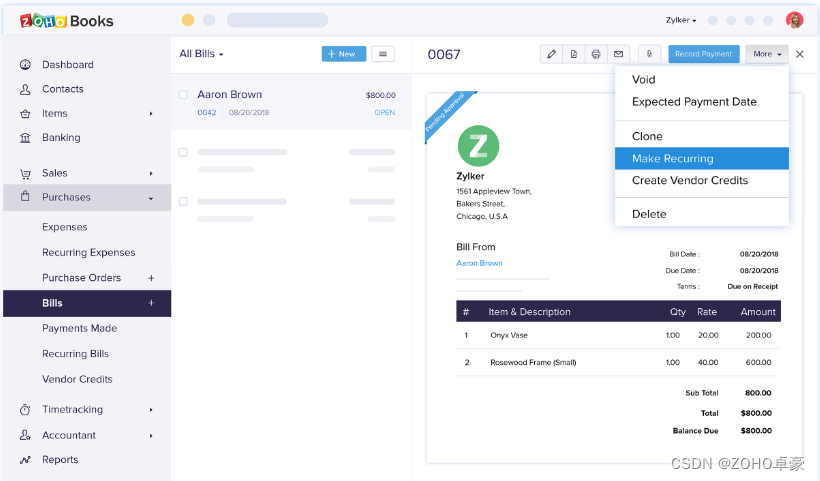The image size is (820, 481).
Task: Click the Accountant person icon
Action: 25,435
